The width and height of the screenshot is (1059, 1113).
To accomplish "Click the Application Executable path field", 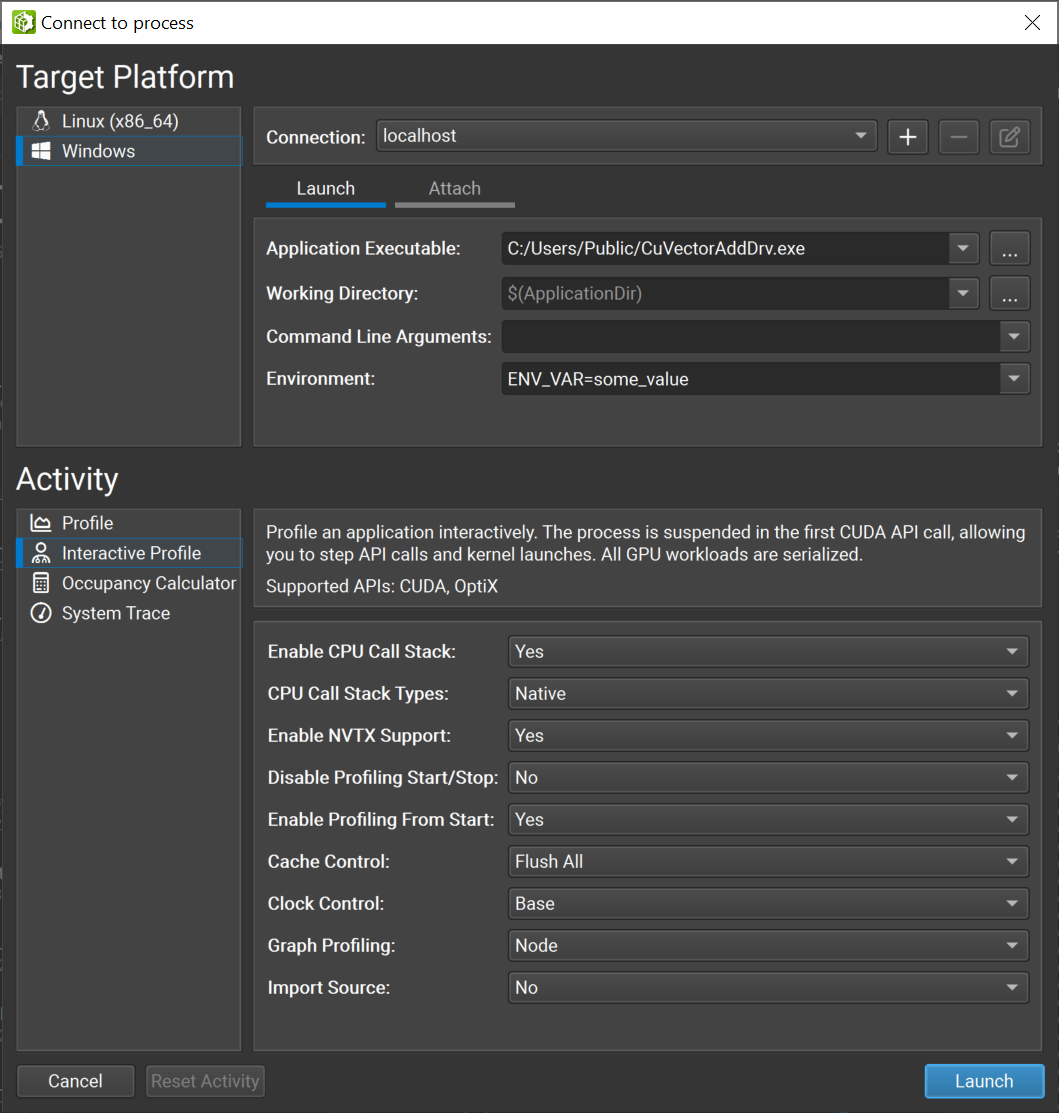I will point(725,248).
